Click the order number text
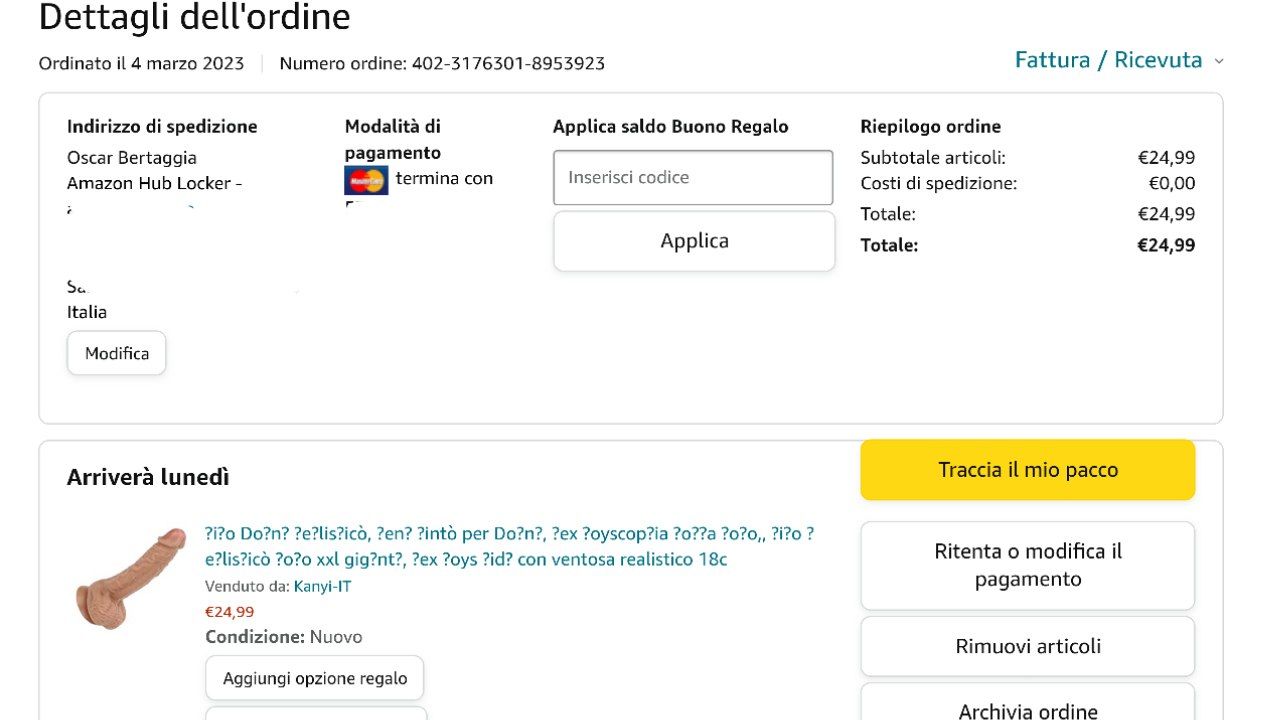1280x720 pixels. pos(442,63)
